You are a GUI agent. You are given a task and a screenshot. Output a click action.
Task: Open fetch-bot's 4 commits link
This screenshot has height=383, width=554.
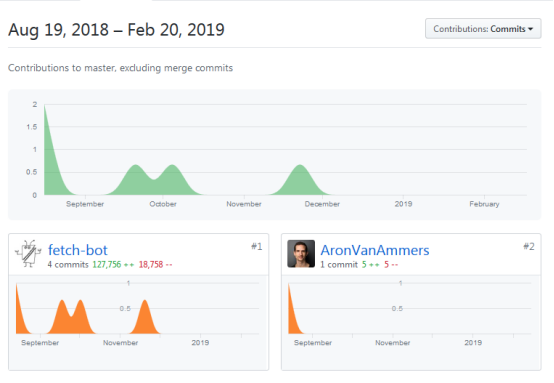[x=68, y=265]
